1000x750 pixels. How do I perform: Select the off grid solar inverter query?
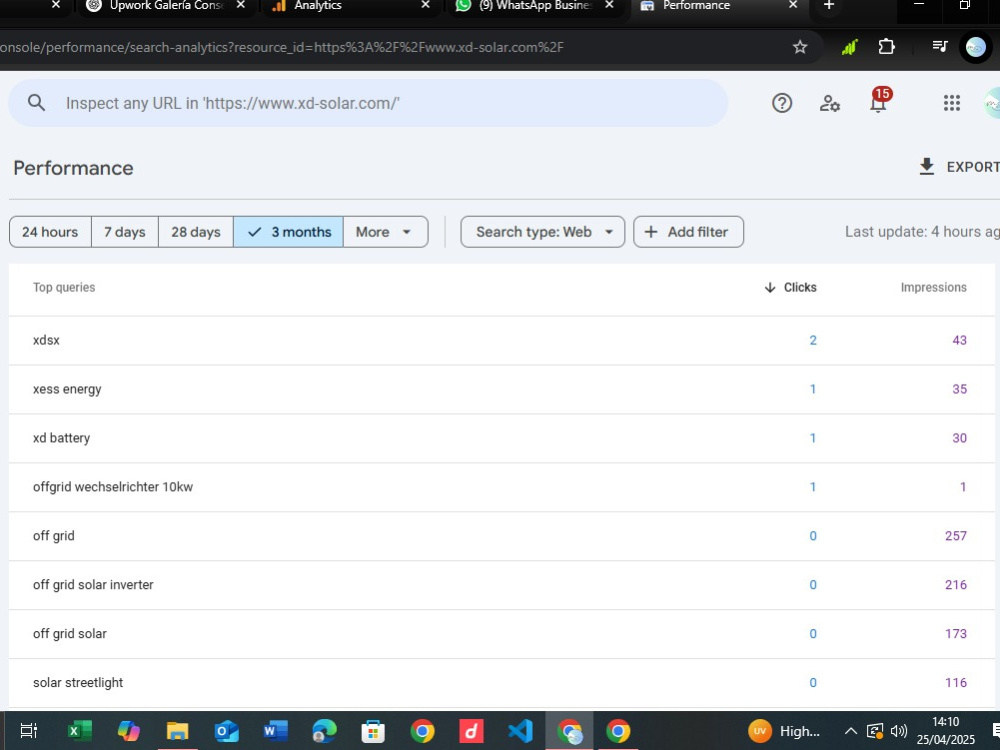[x=501, y=585]
